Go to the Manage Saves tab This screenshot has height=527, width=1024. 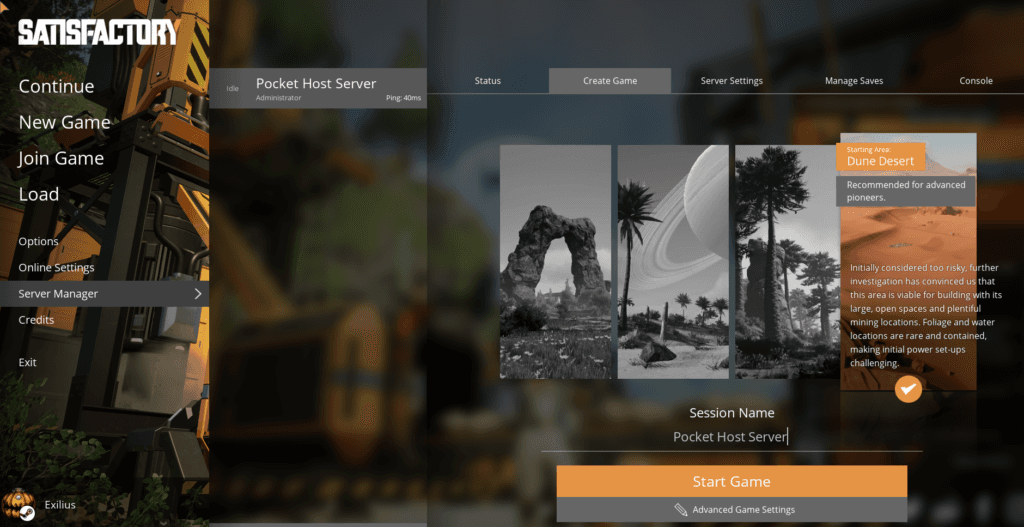coord(854,81)
